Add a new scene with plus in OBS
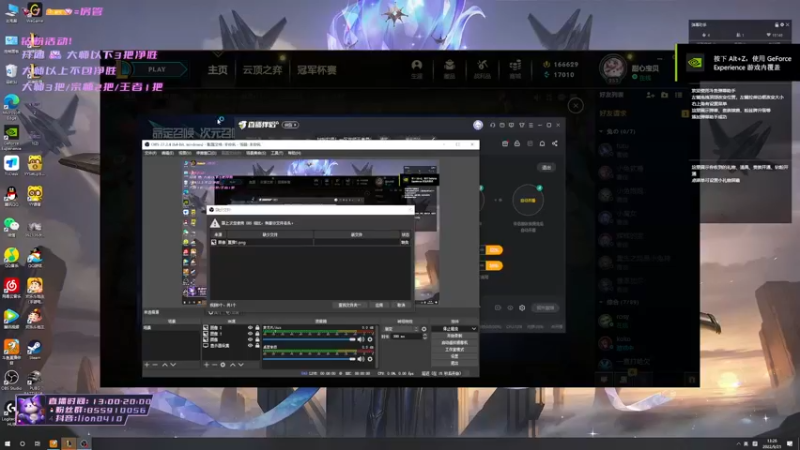Image resolution: width=800 pixels, height=450 pixels. [147, 365]
